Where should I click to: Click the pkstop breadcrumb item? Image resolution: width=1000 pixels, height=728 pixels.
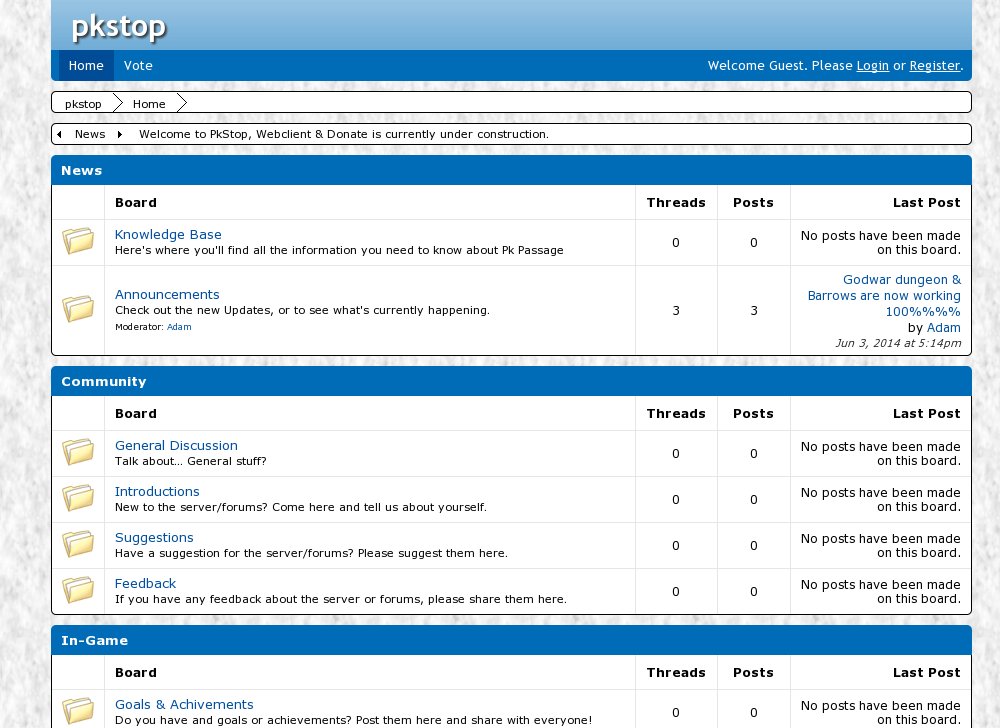tap(83, 104)
